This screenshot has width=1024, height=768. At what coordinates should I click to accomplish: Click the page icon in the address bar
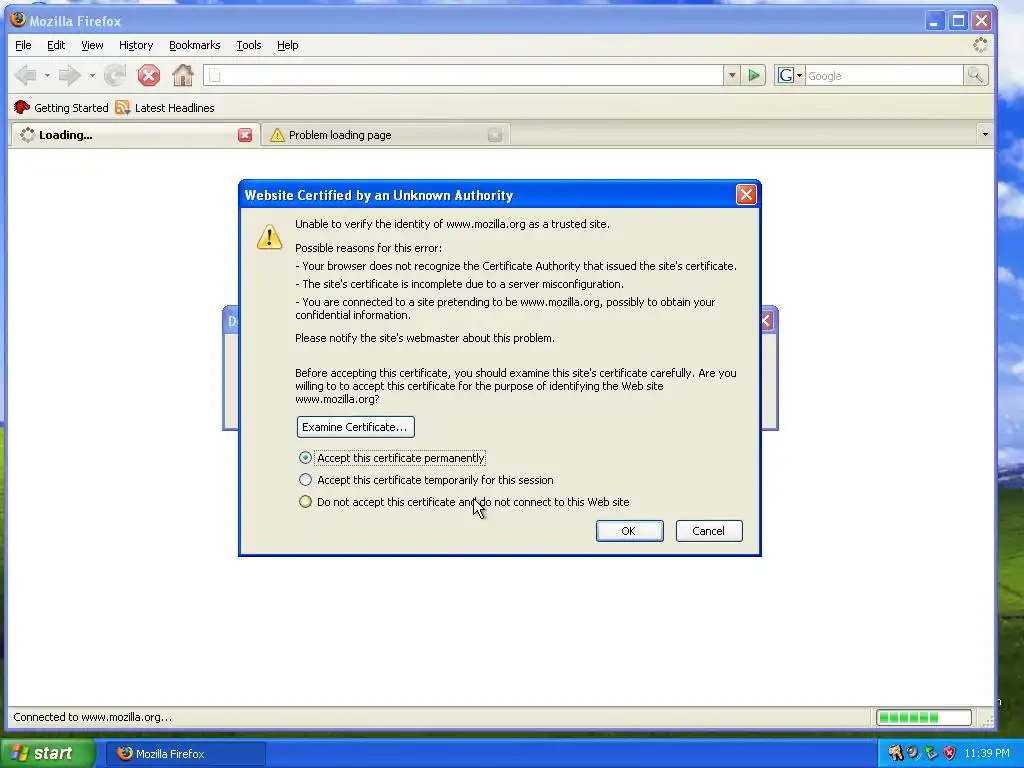tap(215, 76)
